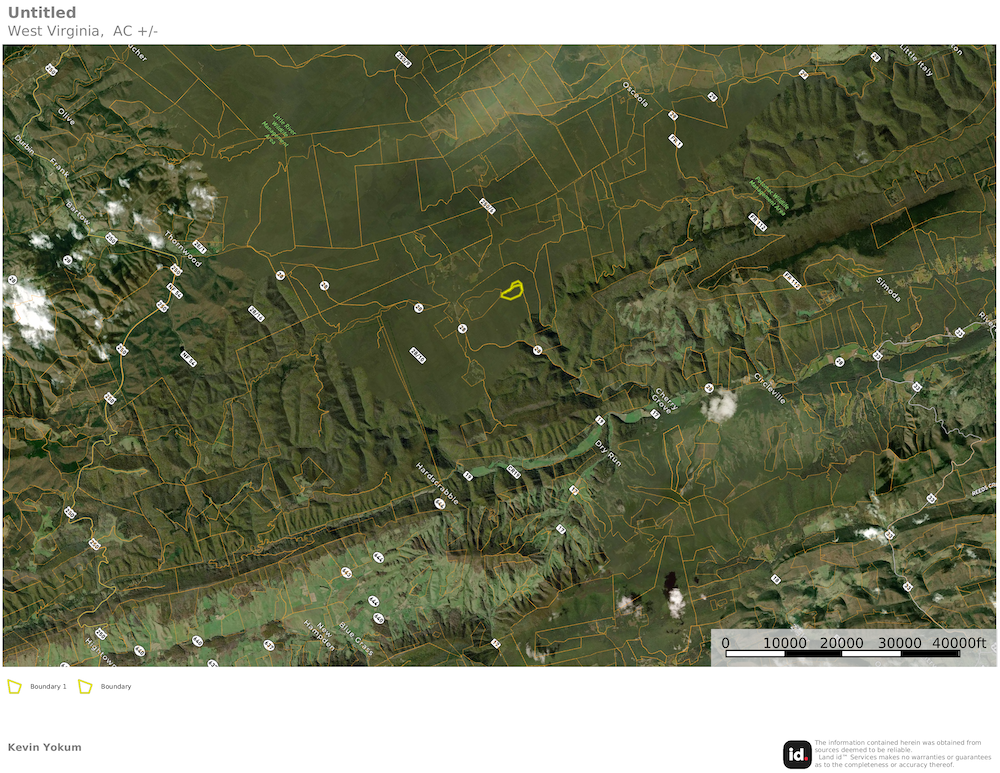This screenshot has height=773, width=1000.
Task: Click the Boundary 1 legend icon
Action: coord(15,687)
